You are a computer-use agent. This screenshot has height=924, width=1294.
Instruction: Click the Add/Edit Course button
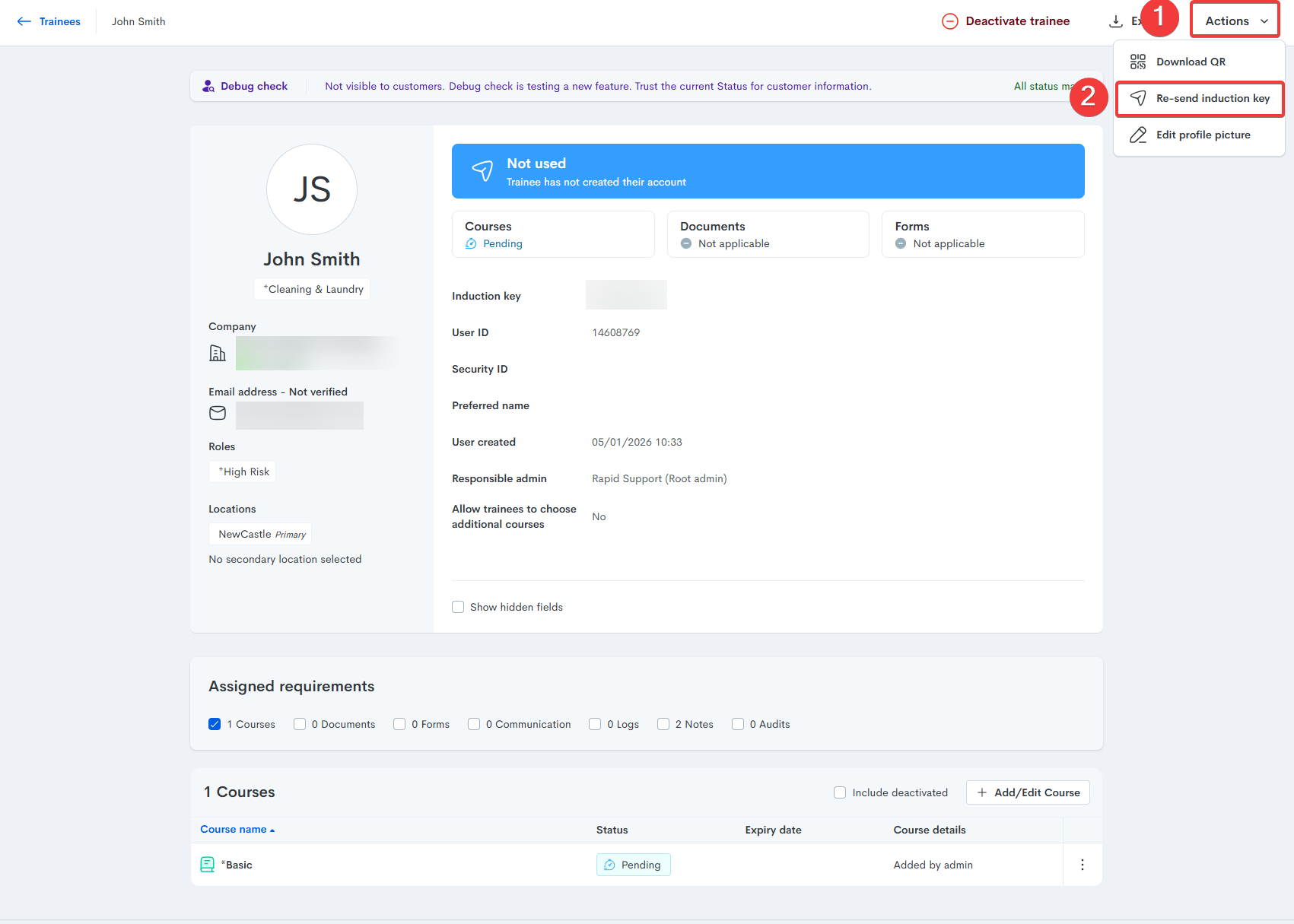[x=1028, y=792]
